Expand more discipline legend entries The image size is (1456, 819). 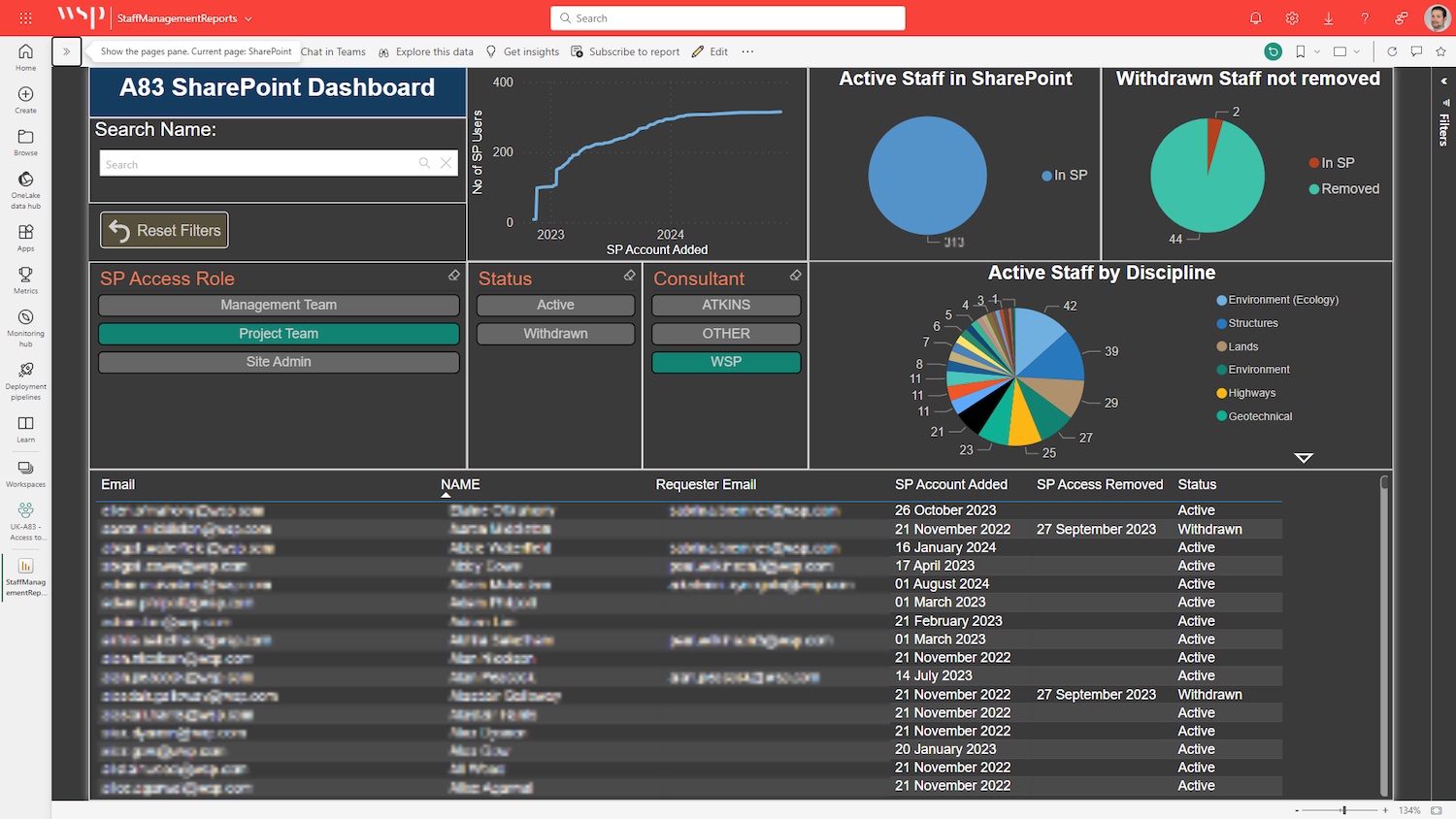(x=1304, y=457)
